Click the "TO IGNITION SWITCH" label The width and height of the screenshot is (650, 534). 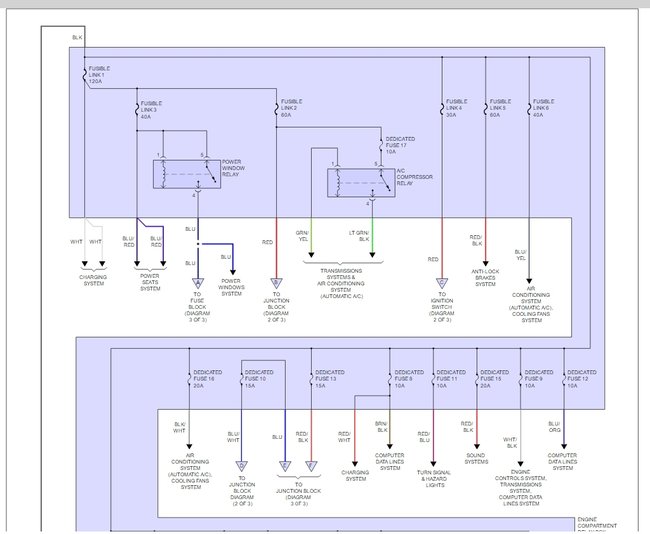(442, 307)
